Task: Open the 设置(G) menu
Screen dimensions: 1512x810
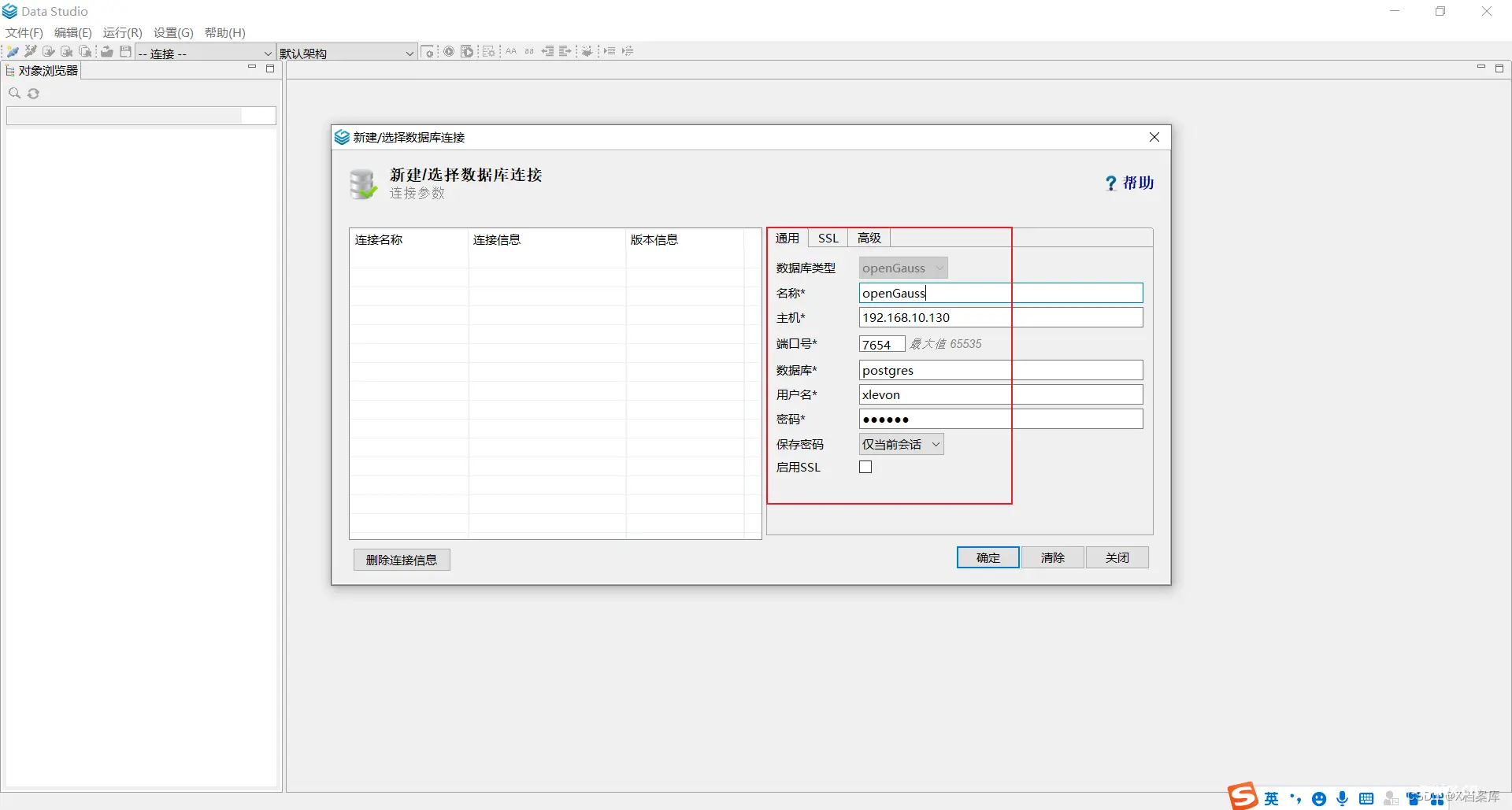Action: click(x=173, y=32)
